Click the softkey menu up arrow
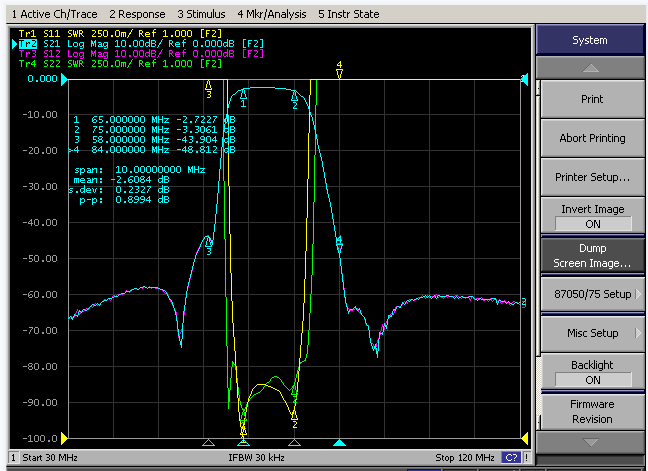This screenshot has width=648, height=471. point(590,68)
